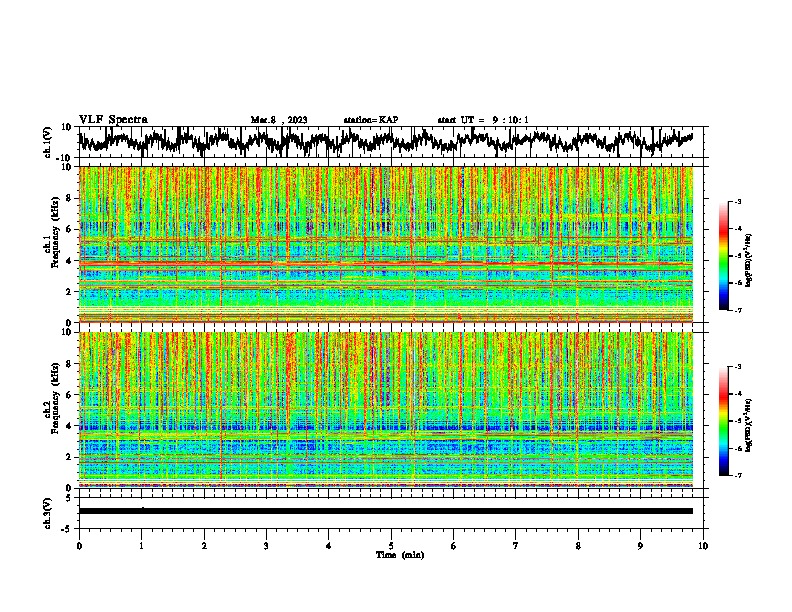
Task: Click the "10" tick at time axis end
Action: click(703, 546)
